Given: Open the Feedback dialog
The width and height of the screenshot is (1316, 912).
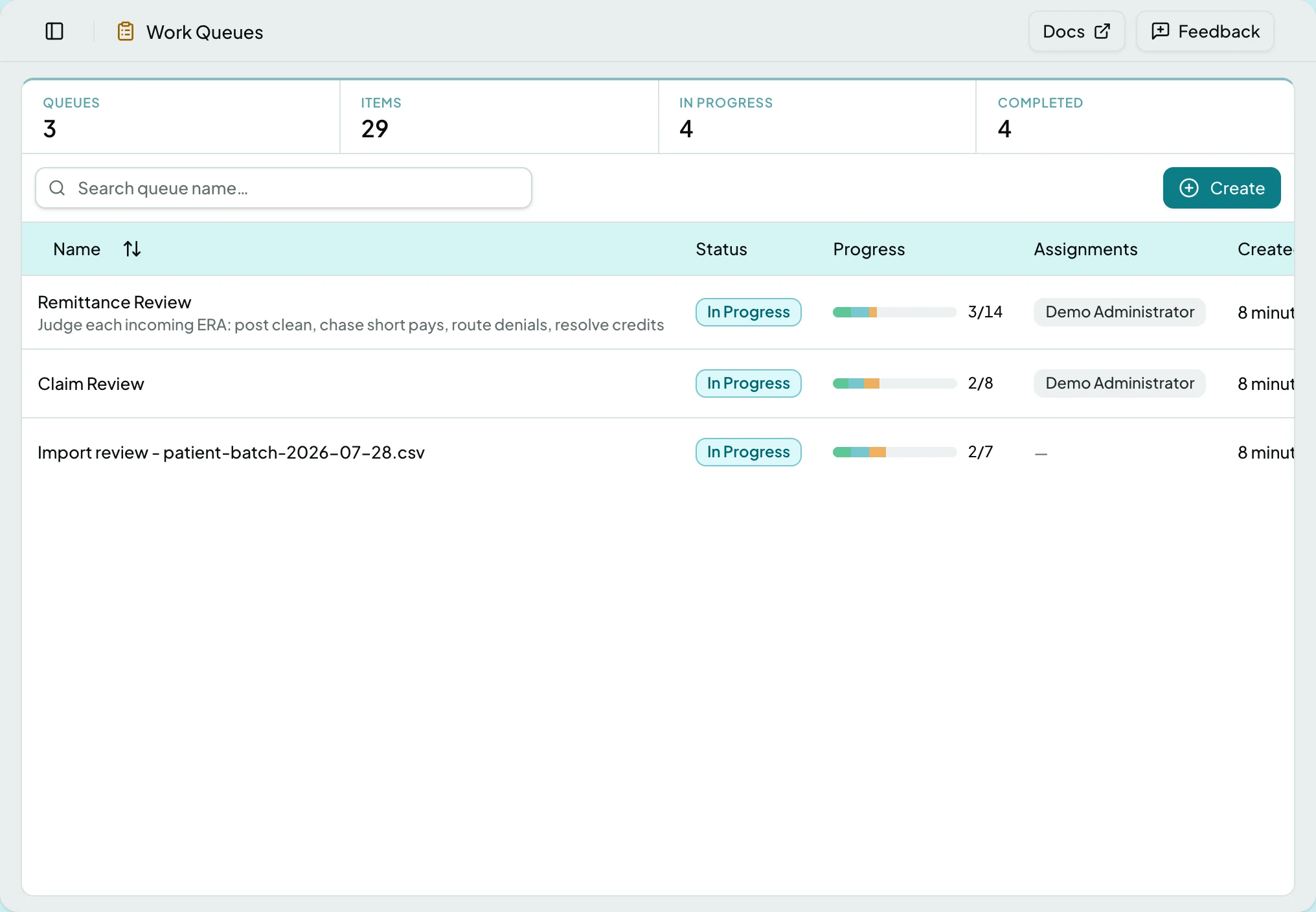Looking at the screenshot, I should coord(1205,31).
